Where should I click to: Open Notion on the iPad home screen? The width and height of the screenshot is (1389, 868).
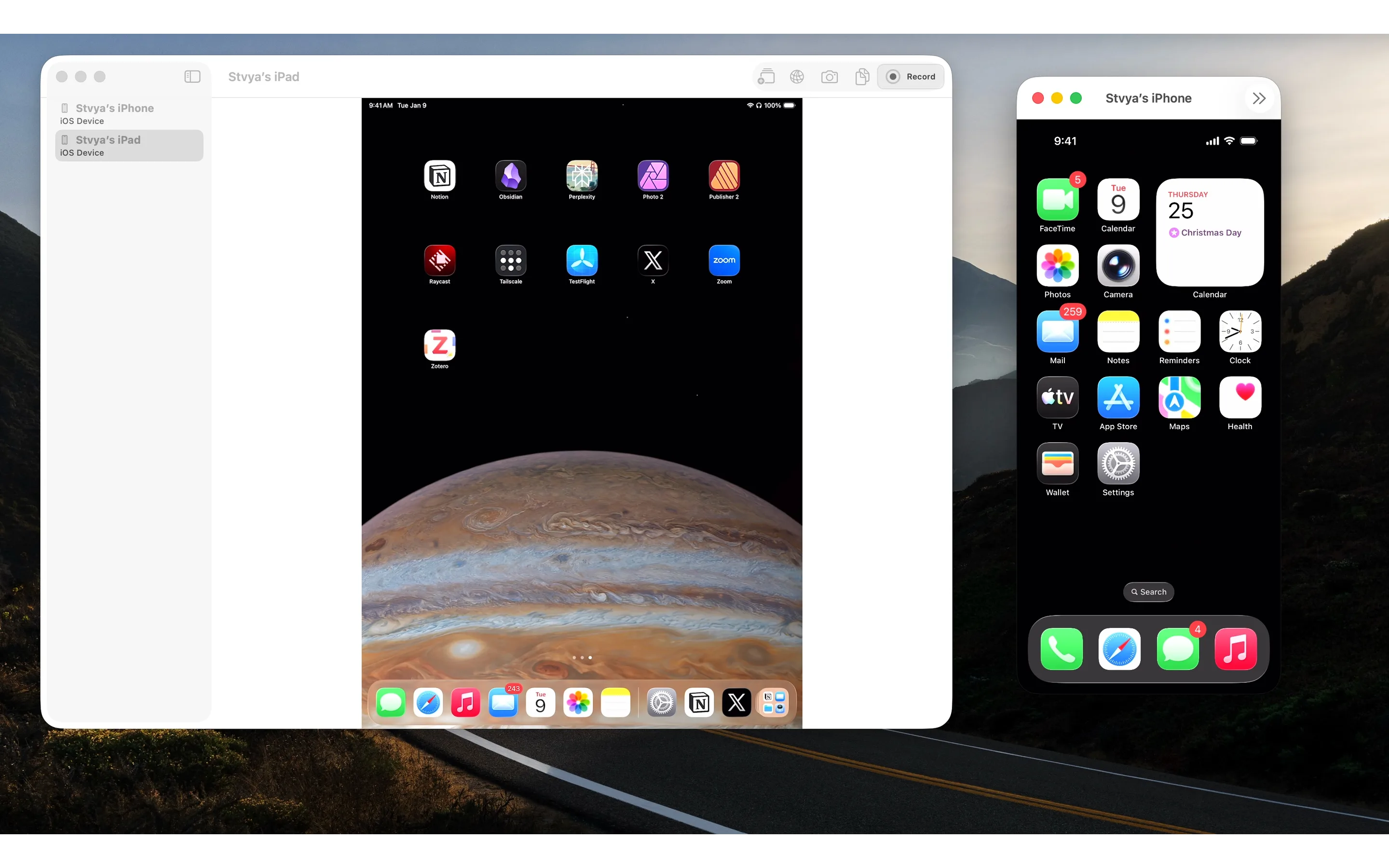439,176
